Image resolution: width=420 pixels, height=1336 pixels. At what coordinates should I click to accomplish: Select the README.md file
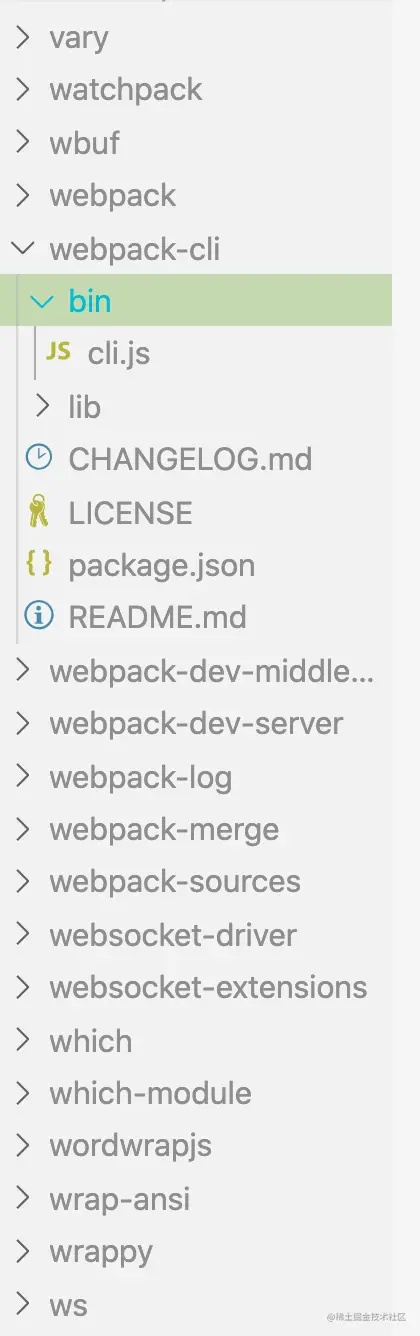coord(158,617)
